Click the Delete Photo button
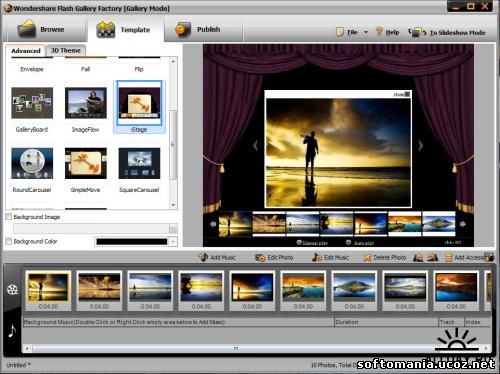500x374 pixels. point(384,257)
